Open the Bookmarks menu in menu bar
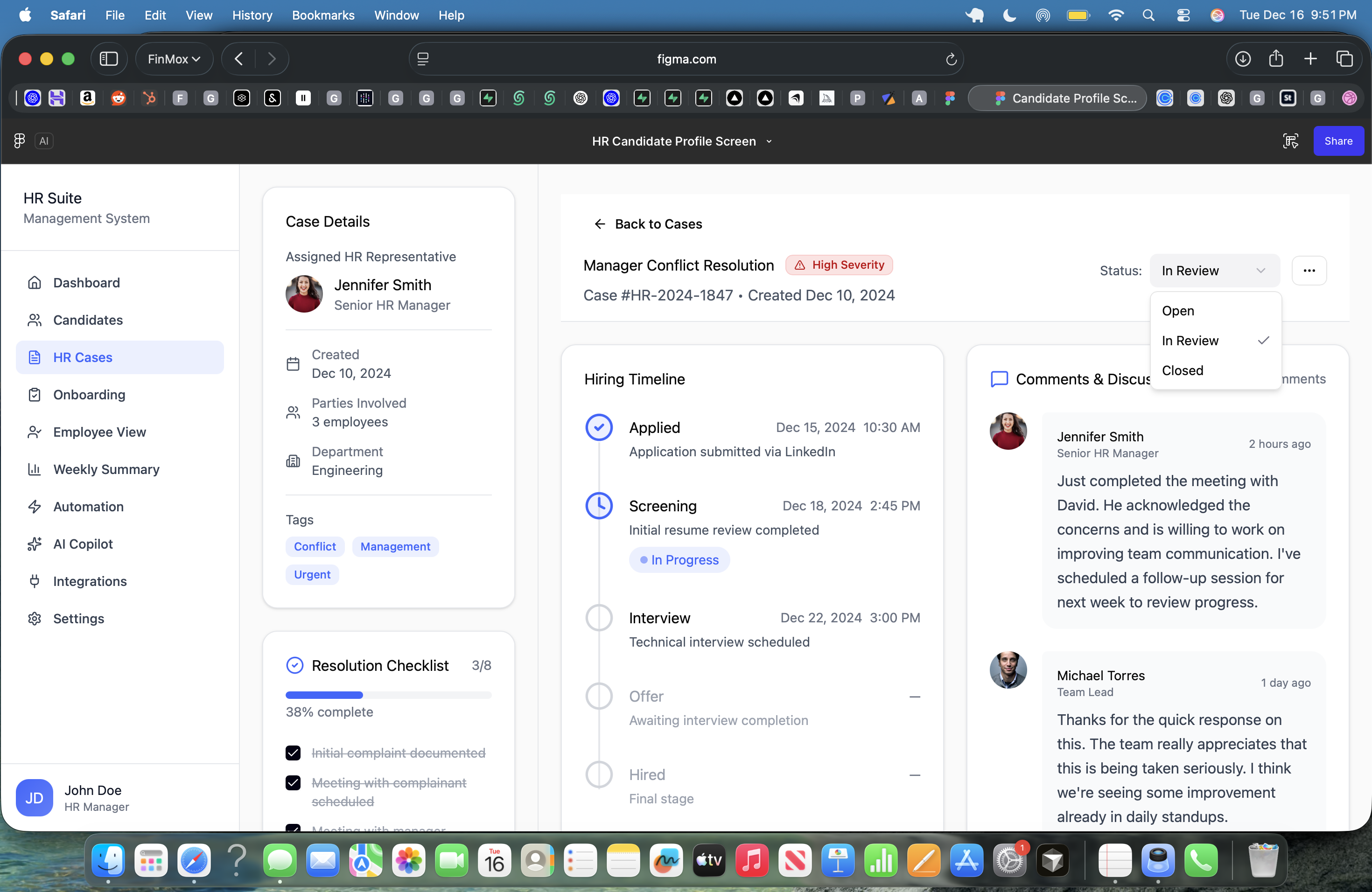Screen dimensions: 1372x892 coord(323,15)
